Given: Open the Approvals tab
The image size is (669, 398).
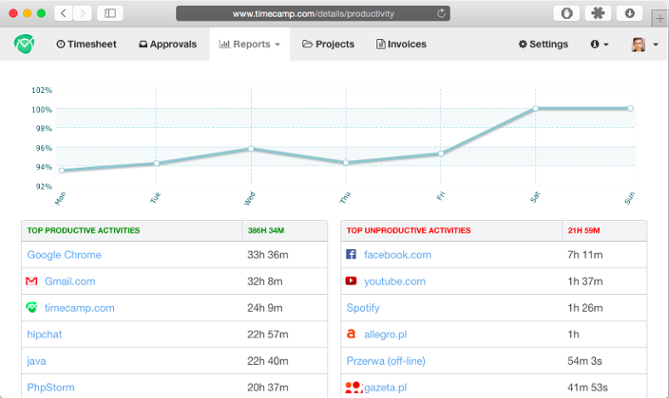Looking at the screenshot, I should pyautogui.click(x=168, y=44).
